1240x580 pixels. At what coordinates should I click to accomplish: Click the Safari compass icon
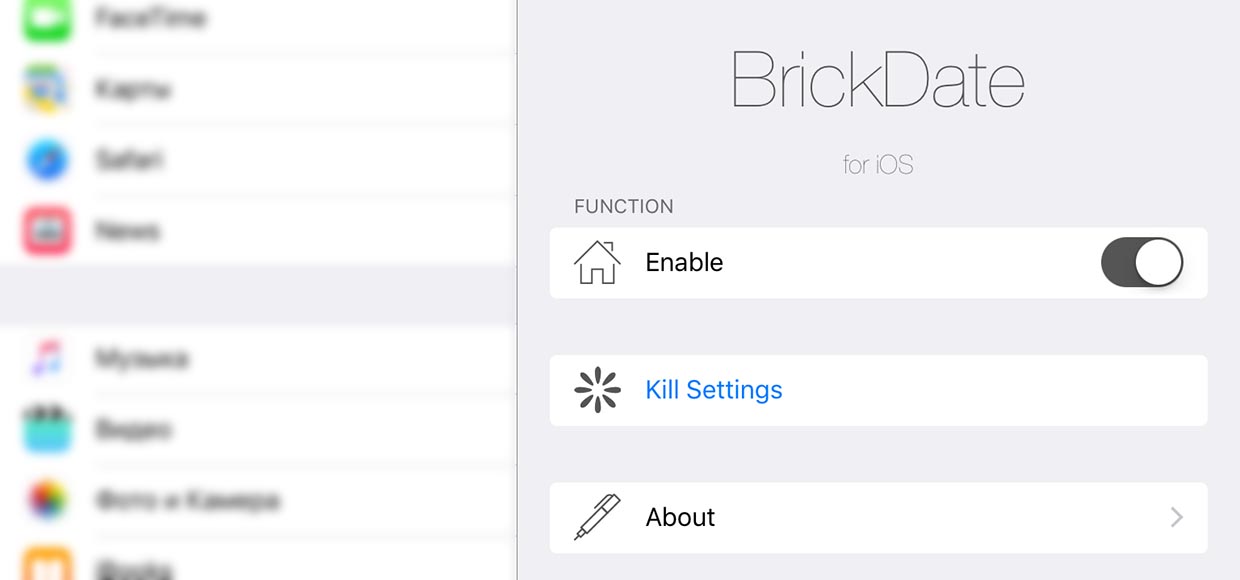pyautogui.click(x=47, y=160)
